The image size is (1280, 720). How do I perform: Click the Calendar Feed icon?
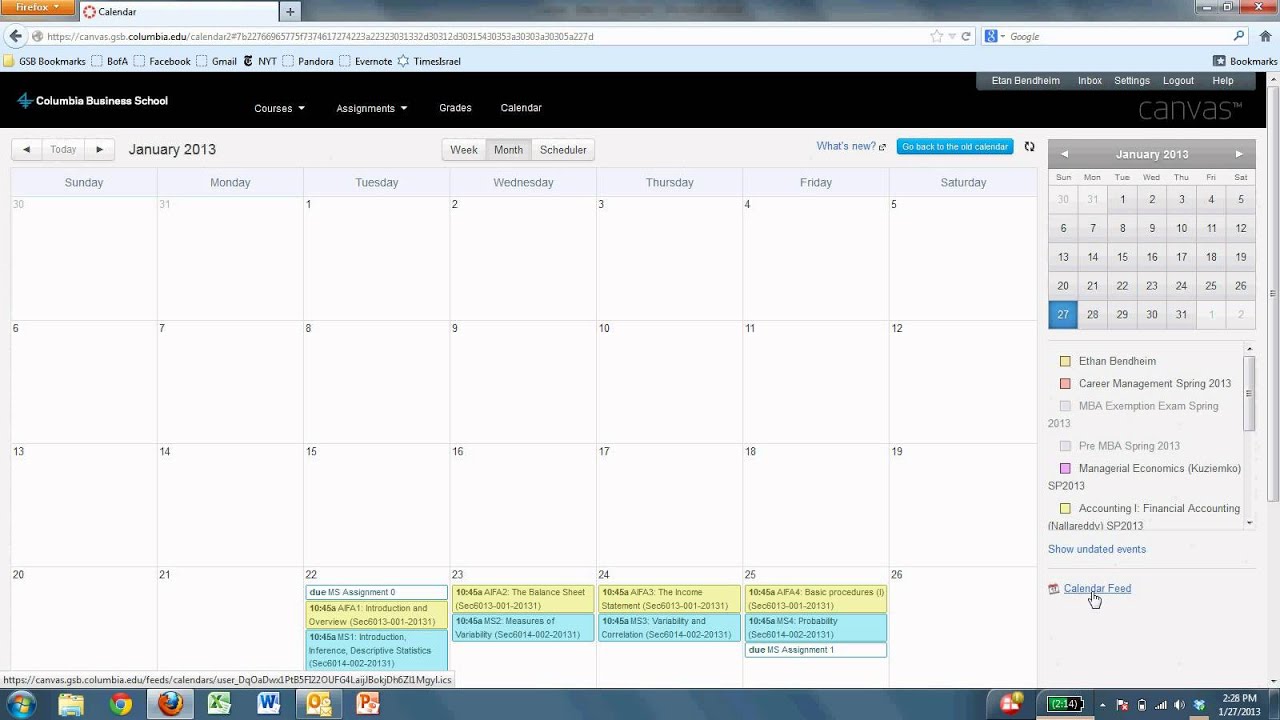click(1053, 589)
